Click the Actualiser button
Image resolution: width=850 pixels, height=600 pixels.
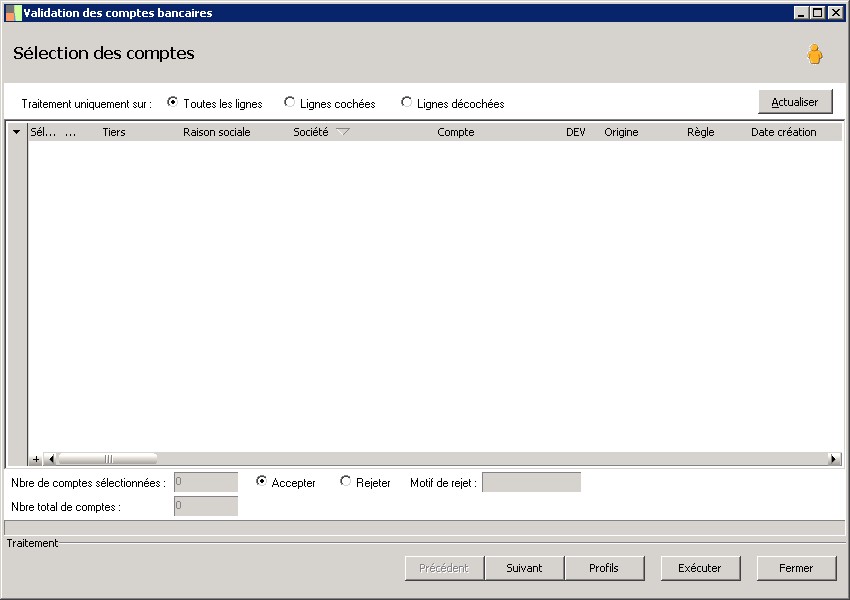pyautogui.click(x=795, y=102)
